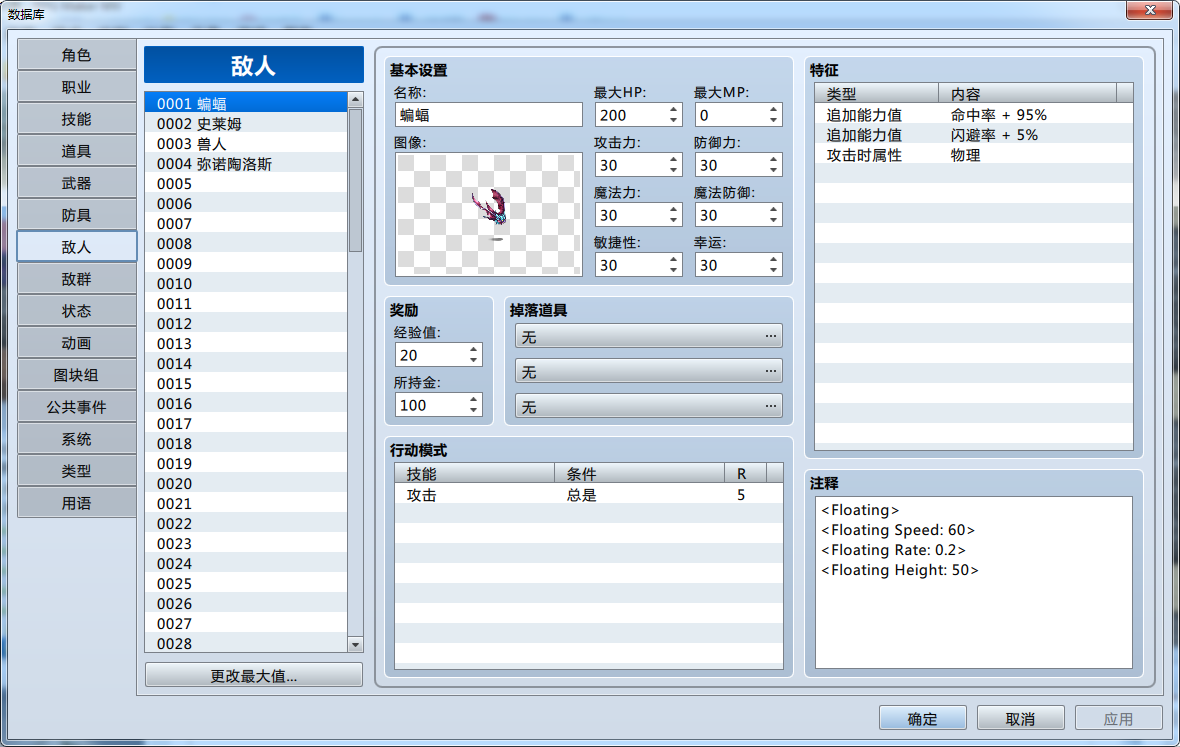Open the bat enemy image picker
Viewport: 1180px width, 747px height.
488,214
